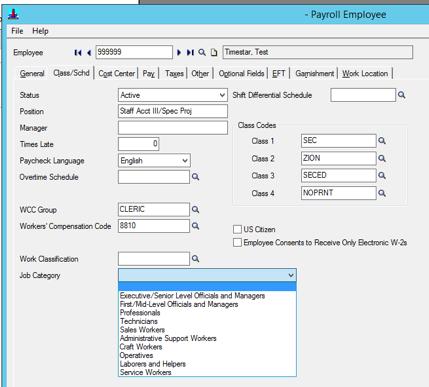Click the Workers' Compensation Code field 8810
Viewport: 429px width, 387px height.
[x=154, y=226]
